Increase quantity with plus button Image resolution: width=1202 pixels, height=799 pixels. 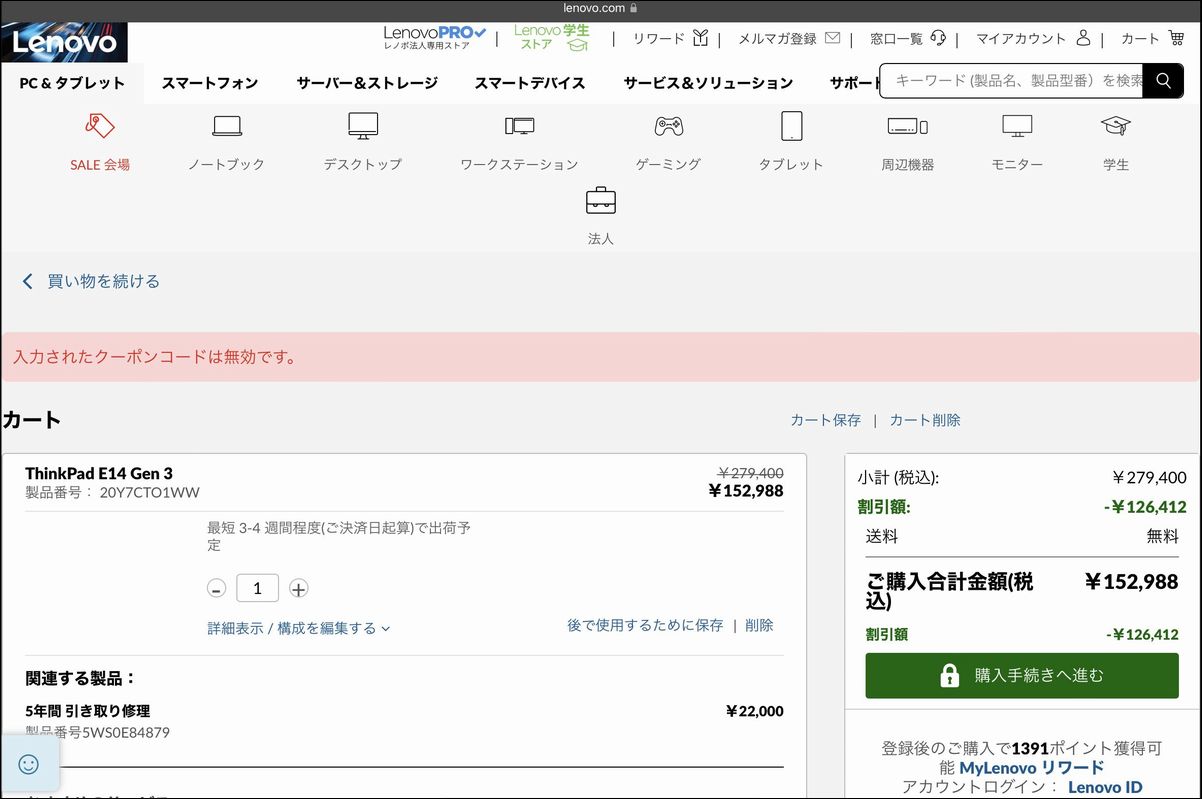298,588
